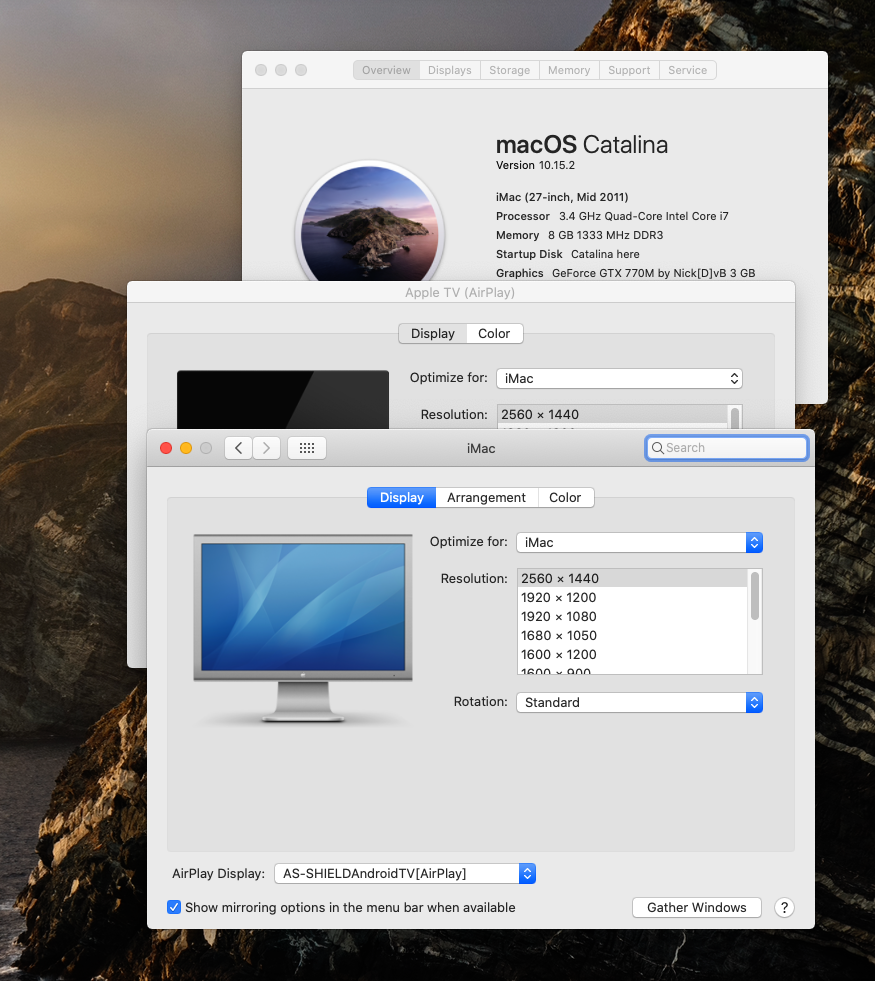
Task: Select Display tab in Apple TV window
Action: click(x=433, y=333)
